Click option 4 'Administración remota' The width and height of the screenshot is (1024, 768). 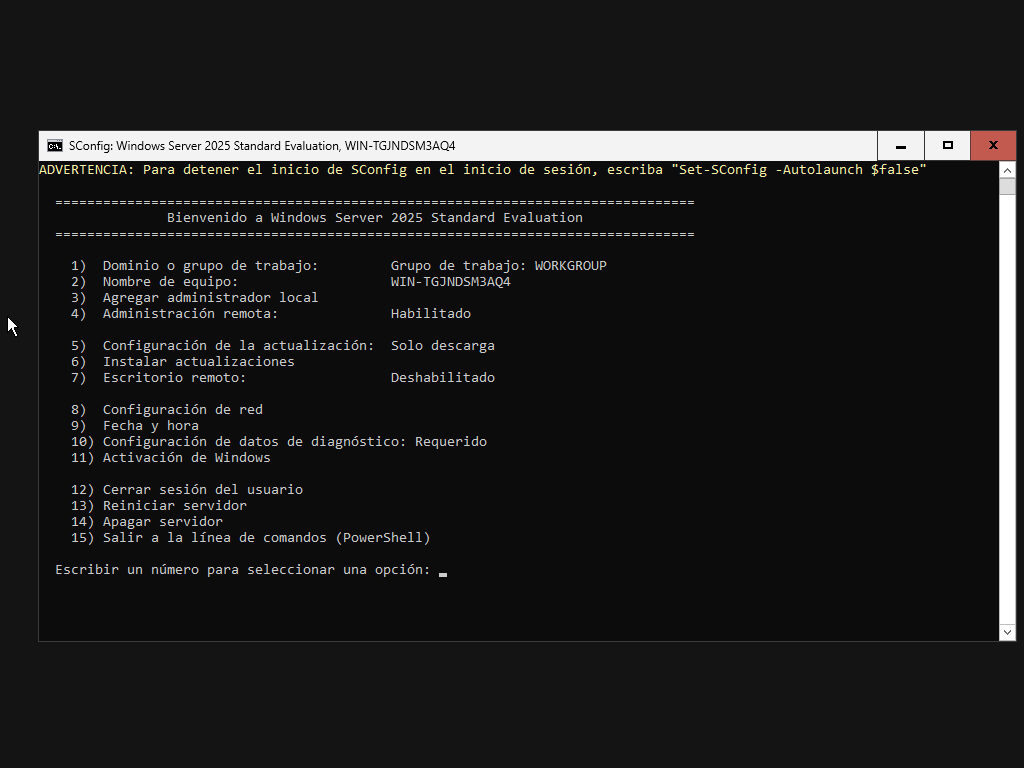pyautogui.click(x=174, y=313)
